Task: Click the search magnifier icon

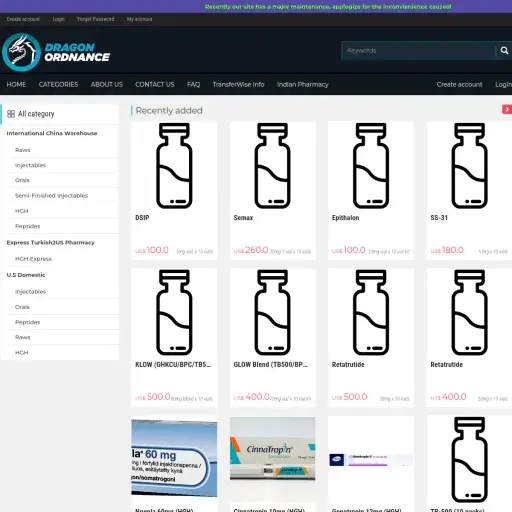Action: 504,50
